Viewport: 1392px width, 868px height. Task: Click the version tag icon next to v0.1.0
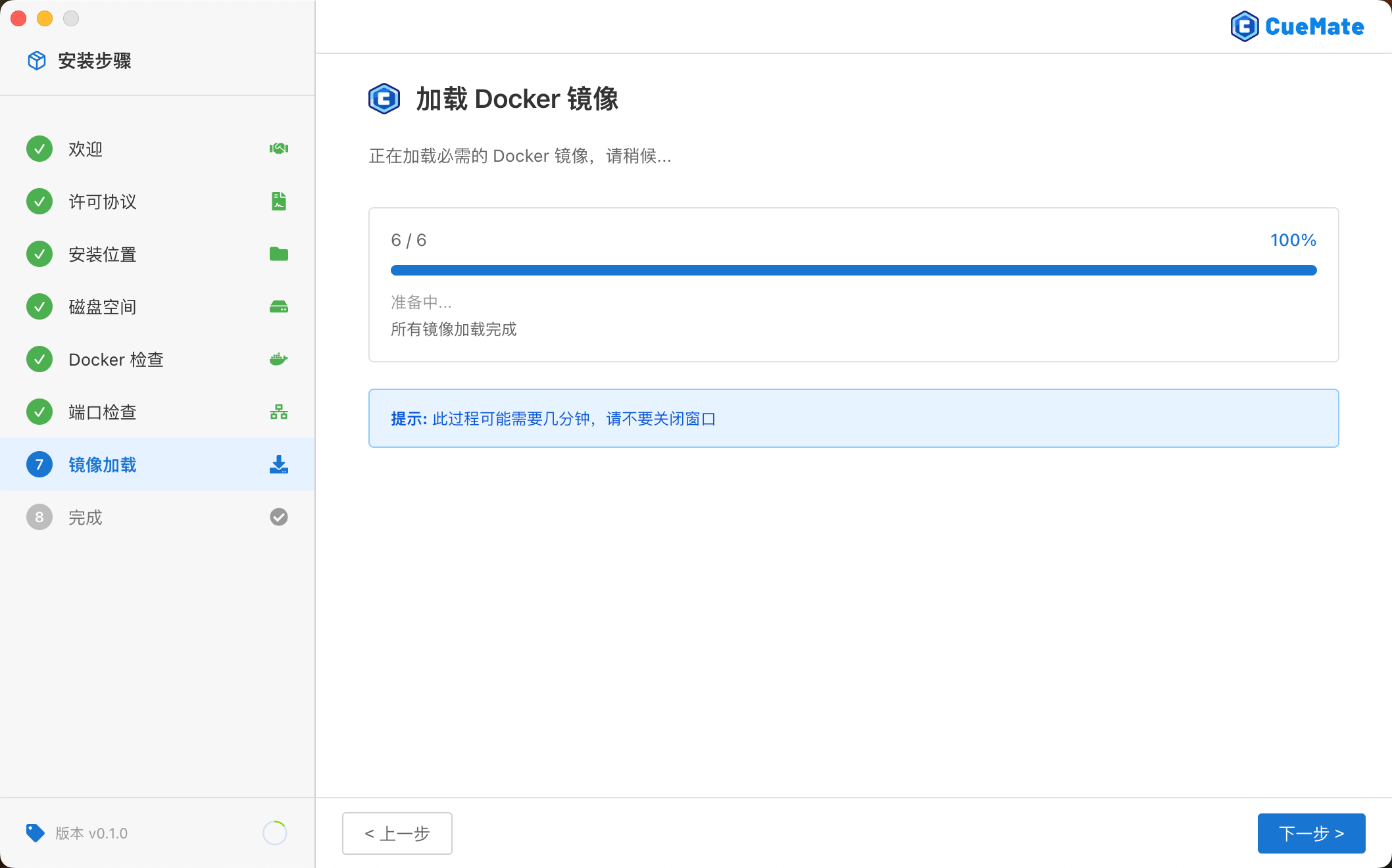tap(36, 833)
